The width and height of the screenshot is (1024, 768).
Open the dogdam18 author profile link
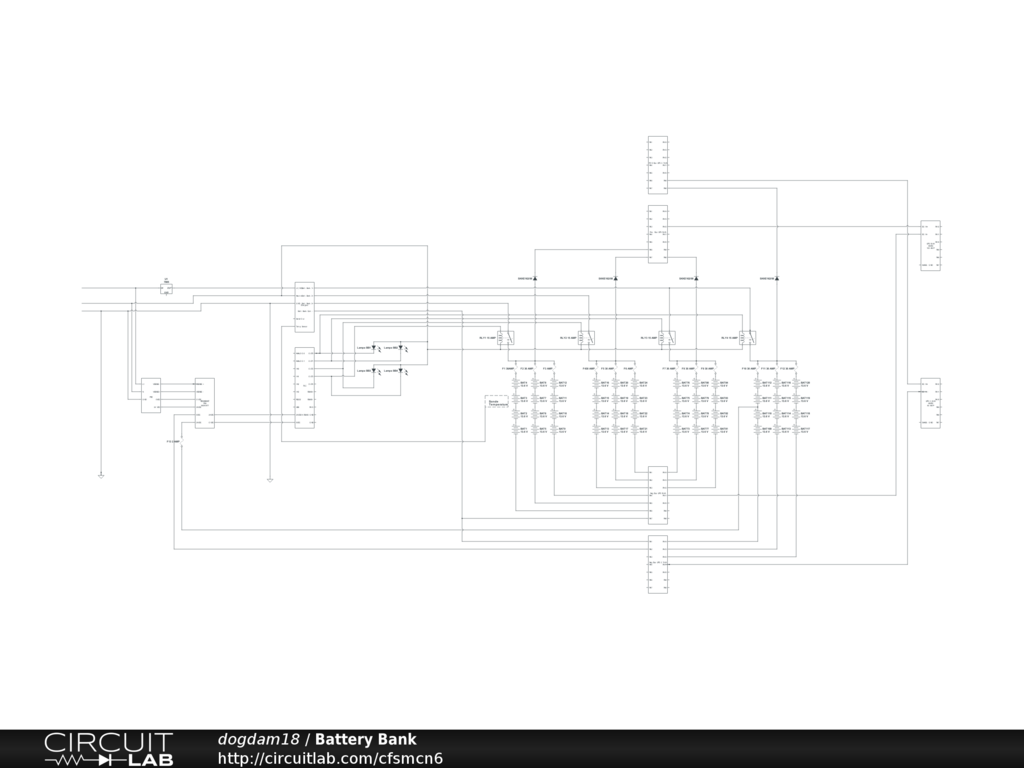pyautogui.click(x=258, y=740)
